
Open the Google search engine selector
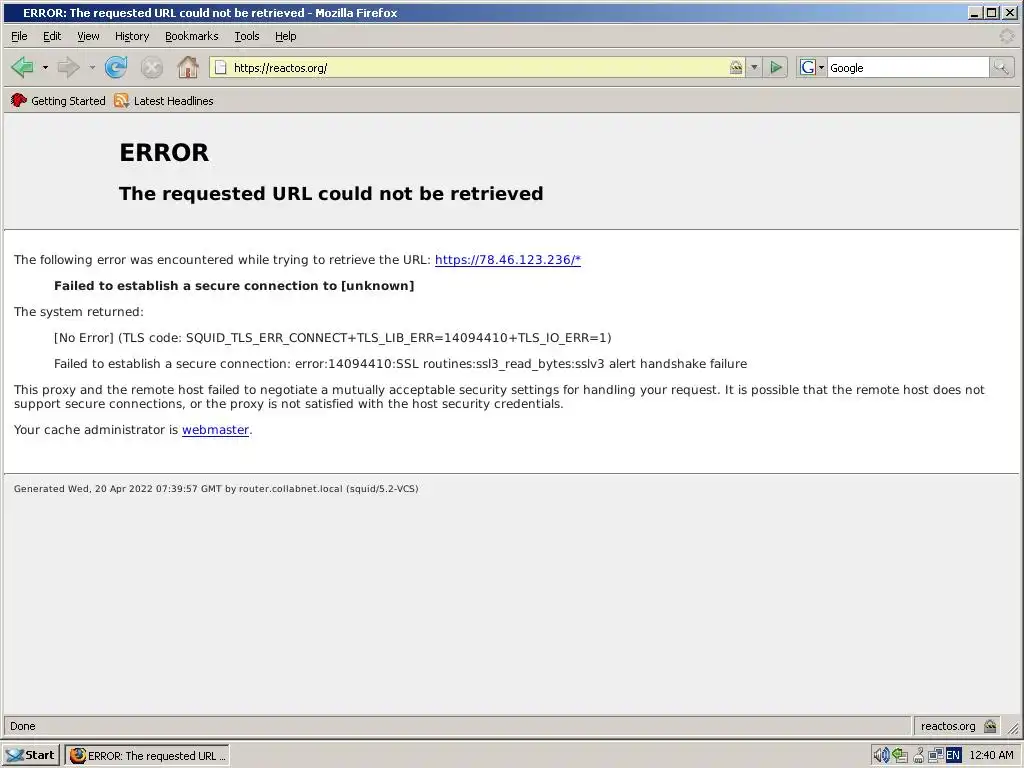[812, 67]
